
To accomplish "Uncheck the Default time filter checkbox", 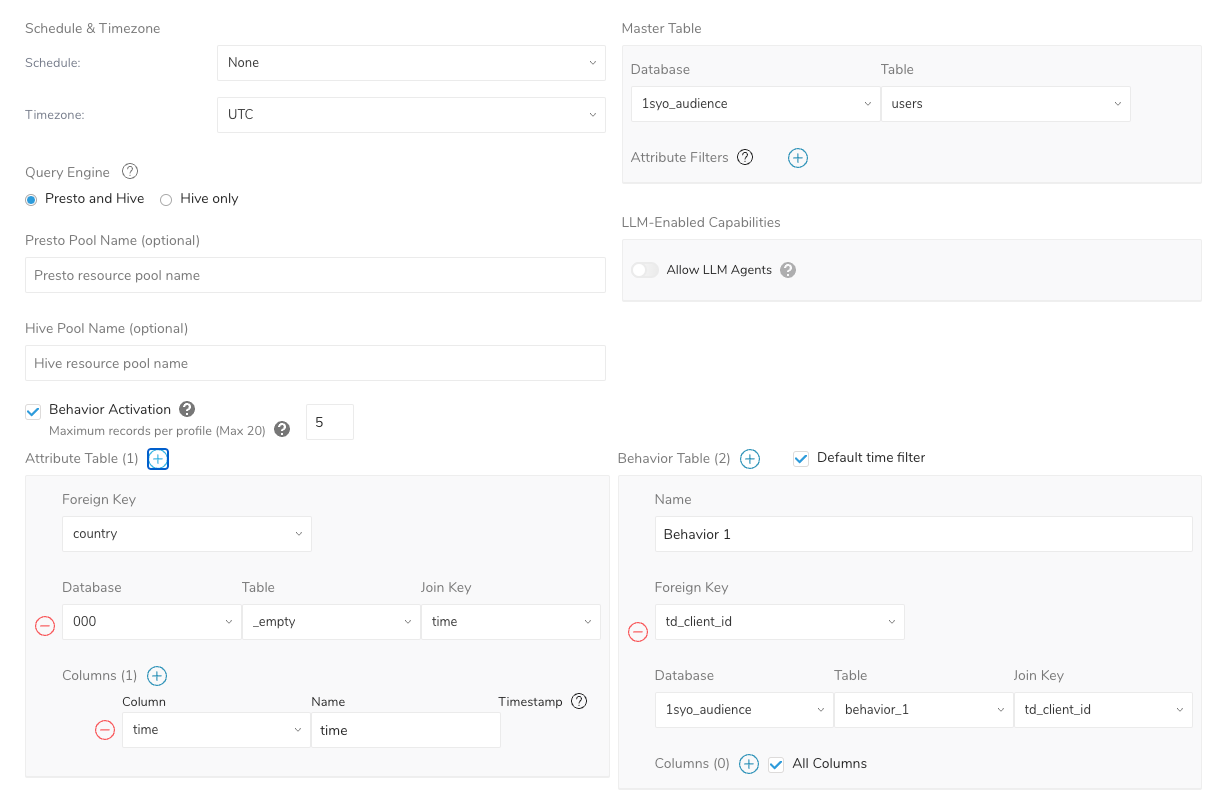I will coord(800,458).
